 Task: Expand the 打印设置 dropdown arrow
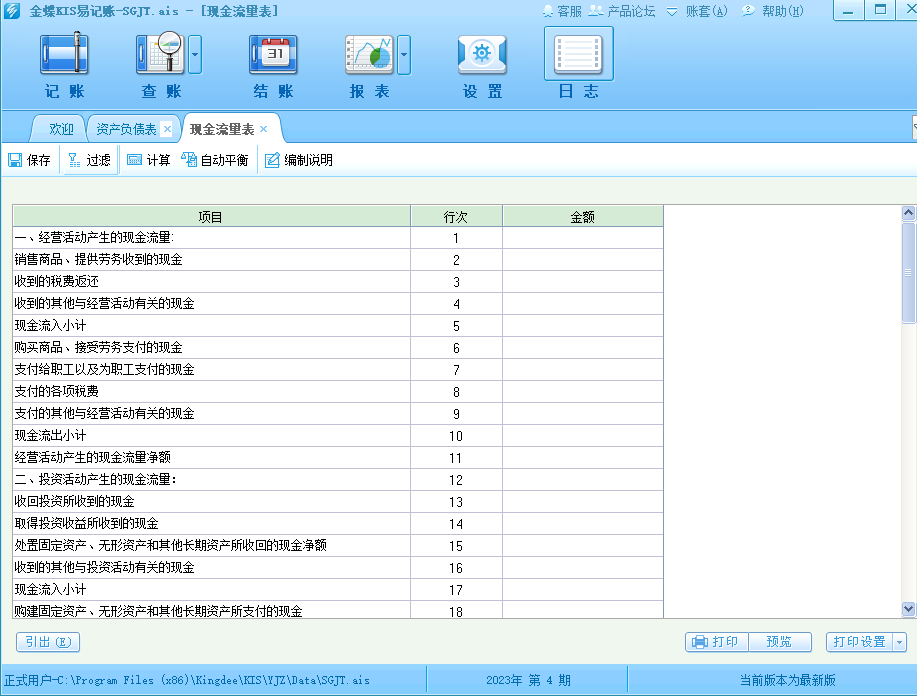899,642
